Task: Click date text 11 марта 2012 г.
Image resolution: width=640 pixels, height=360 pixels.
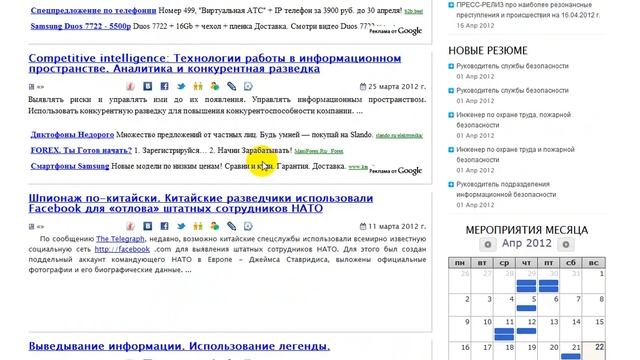Action: pos(397,226)
